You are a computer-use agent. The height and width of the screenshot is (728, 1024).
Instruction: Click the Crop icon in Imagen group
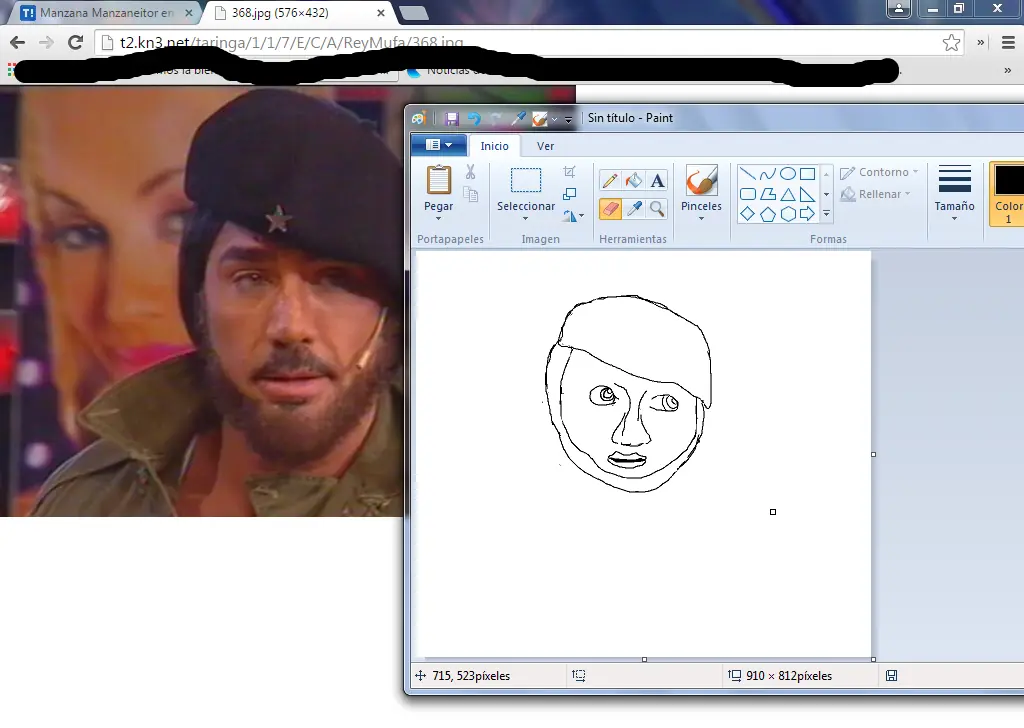[x=569, y=172]
